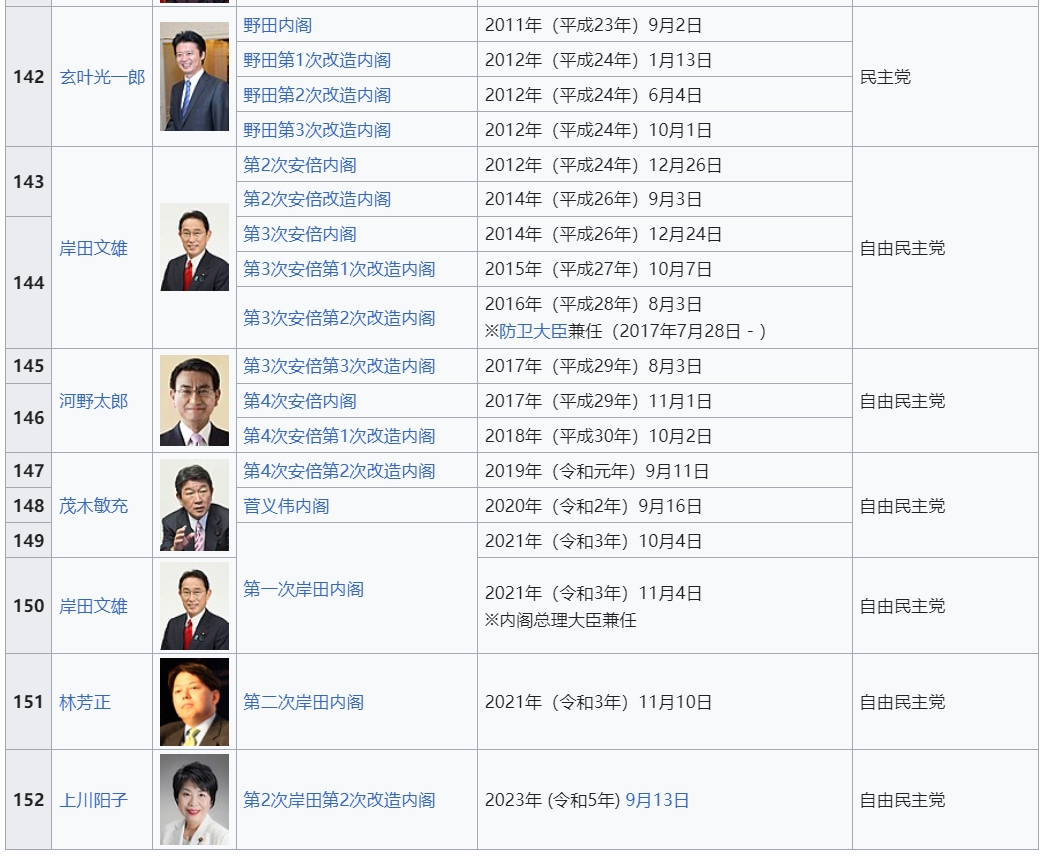Open the 野田第1次改造内阁 link
The width and height of the screenshot is (1046, 860).
point(317,60)
